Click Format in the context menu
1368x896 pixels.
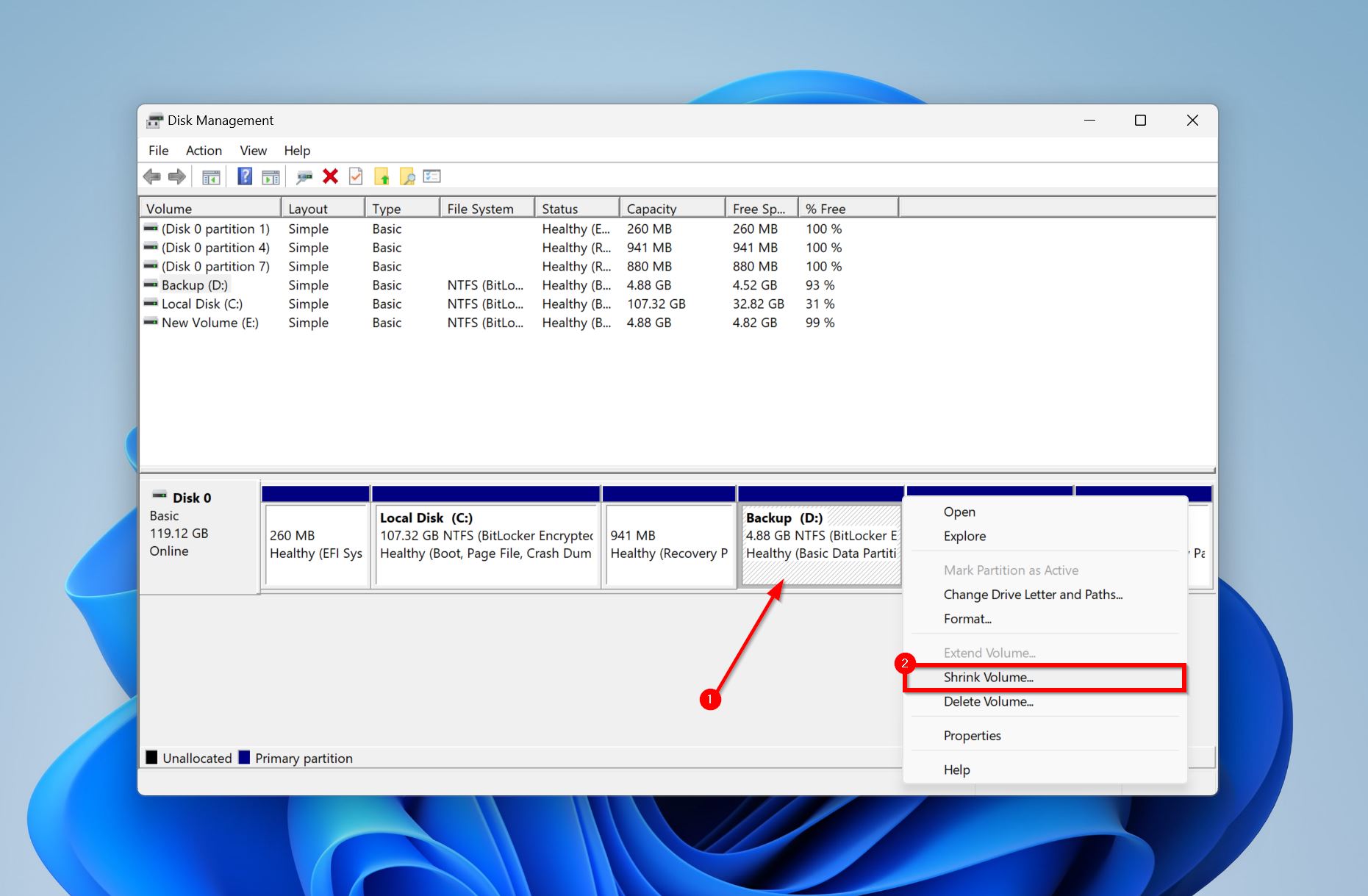(x=967, y=619)
